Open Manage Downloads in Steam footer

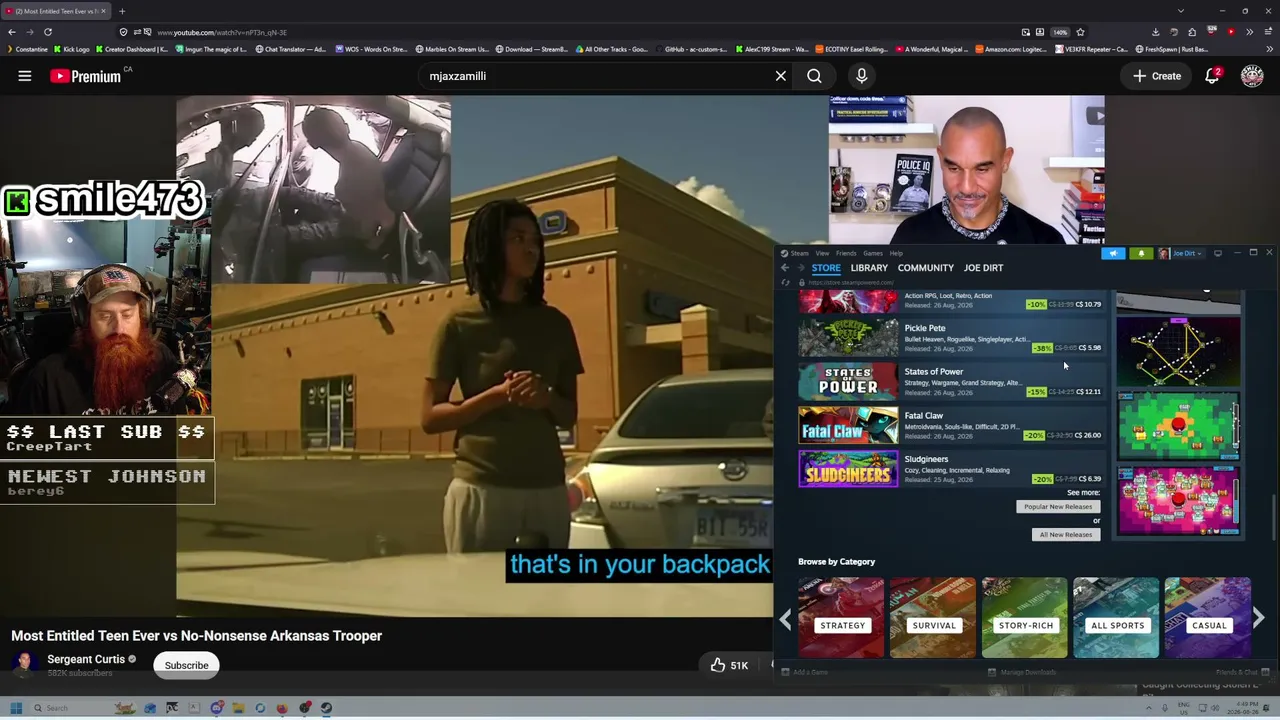click(1022, 672)
